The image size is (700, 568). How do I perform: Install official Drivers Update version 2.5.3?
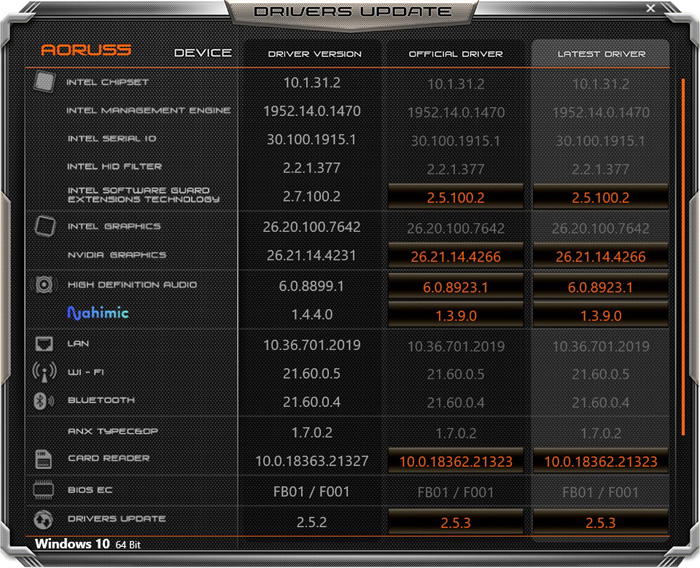pyautogui.click(x=456, y=522)
